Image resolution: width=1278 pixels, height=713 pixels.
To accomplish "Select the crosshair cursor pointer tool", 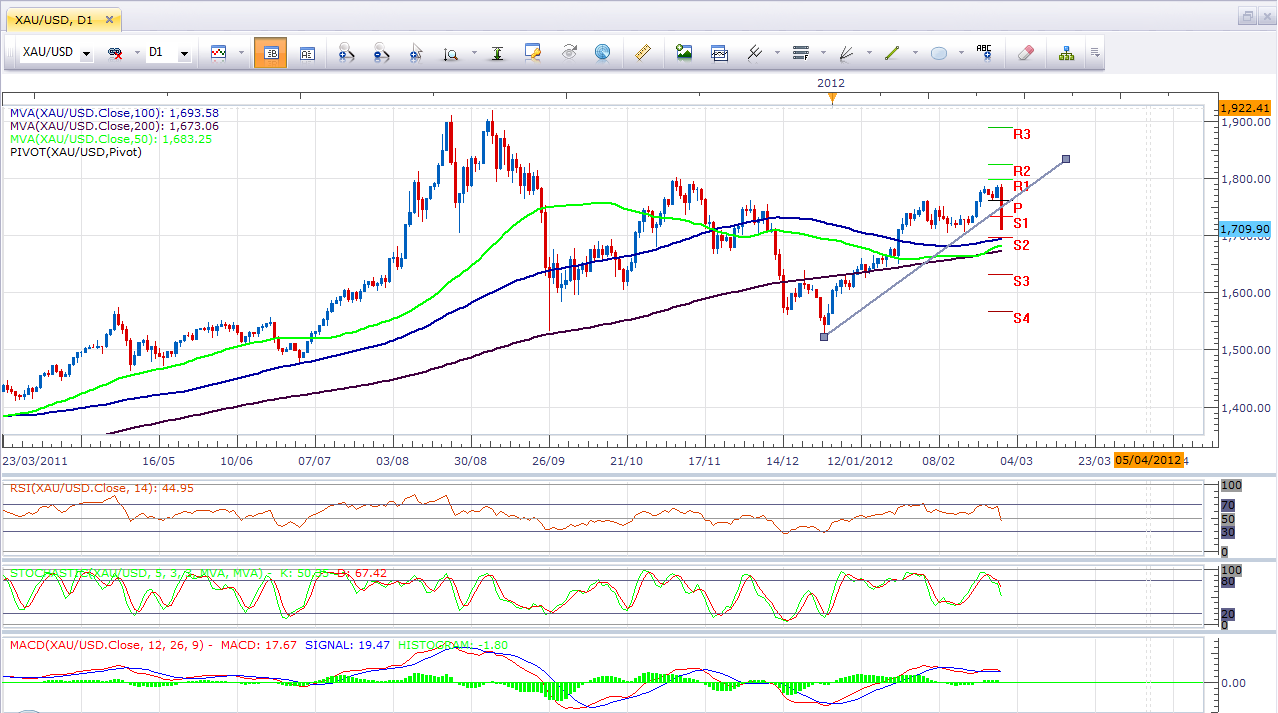I will coord(416,53).
